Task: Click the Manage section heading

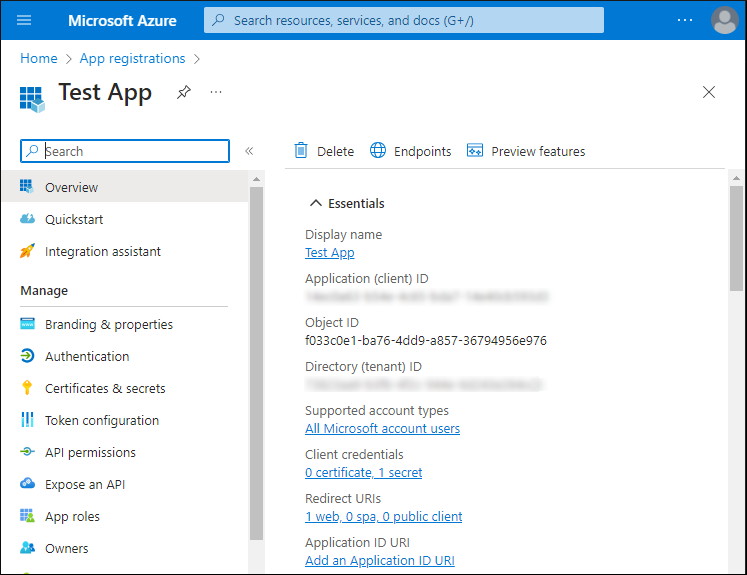Action: 44,291
